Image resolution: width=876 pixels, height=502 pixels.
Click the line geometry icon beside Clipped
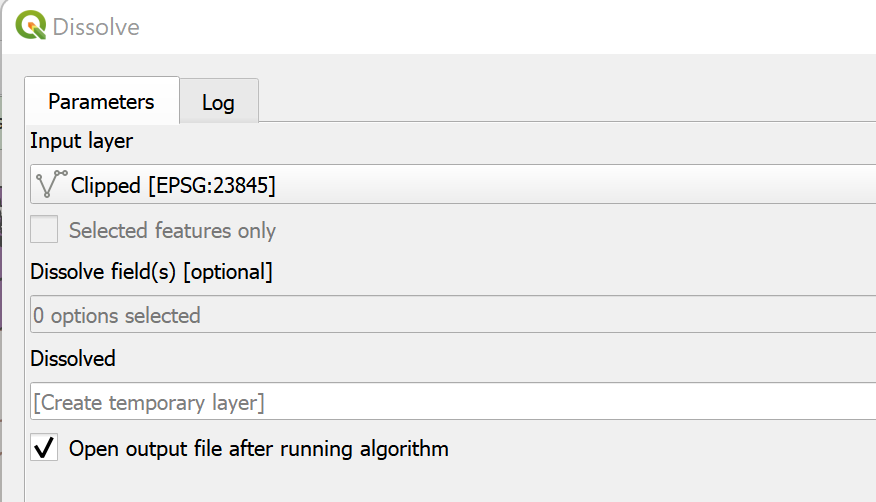(x=51, y=184)
